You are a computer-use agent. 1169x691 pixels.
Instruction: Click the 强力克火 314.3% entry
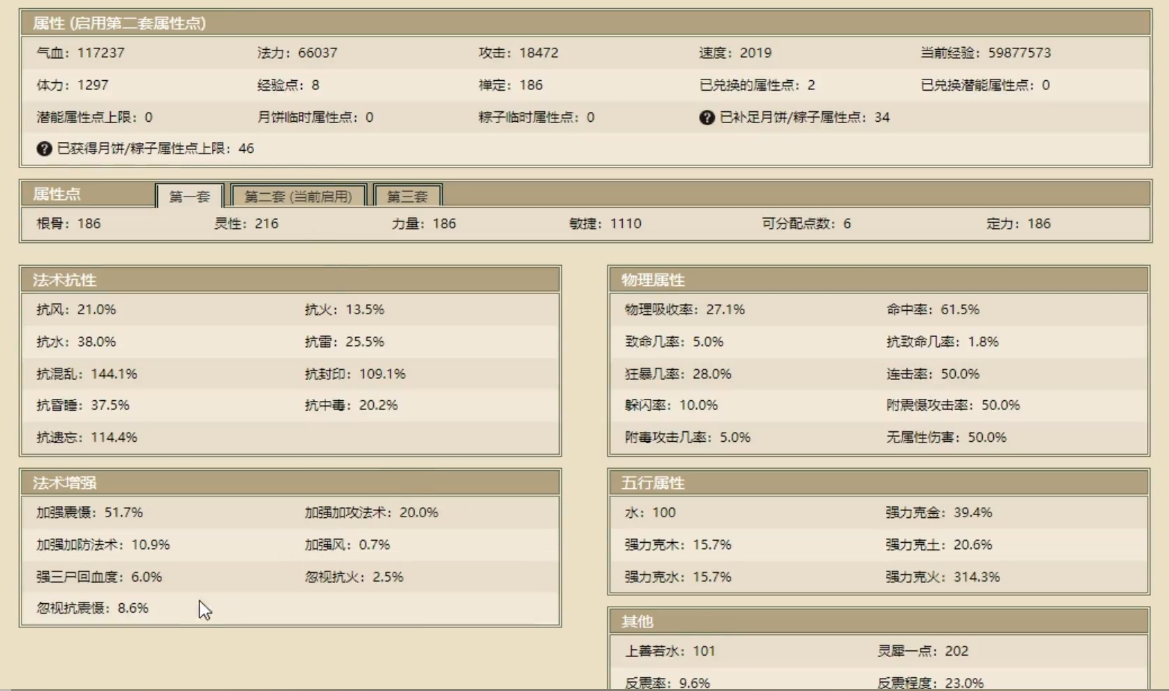coord(942,577)
